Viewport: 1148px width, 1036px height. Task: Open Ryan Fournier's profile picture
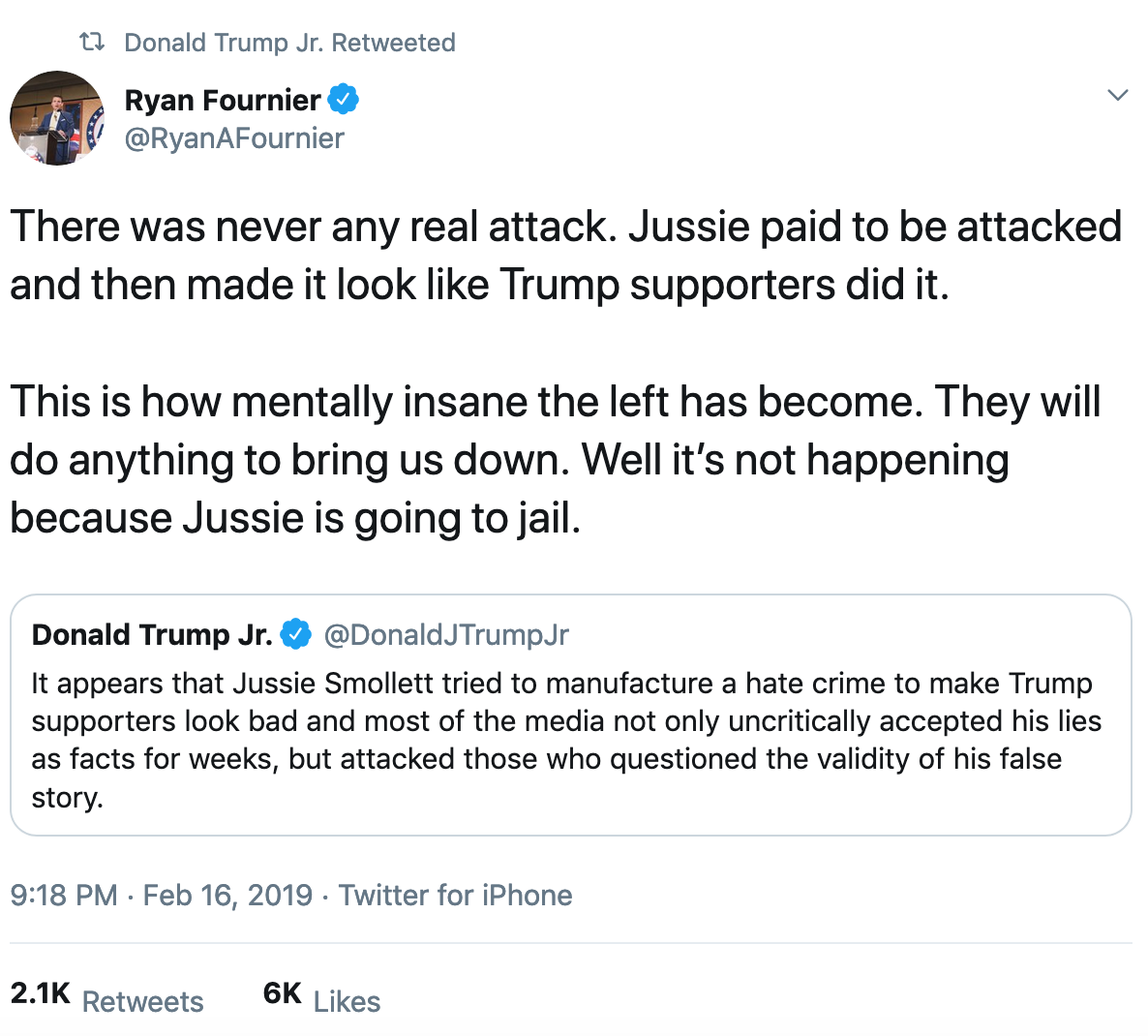[x=57, y=118]
